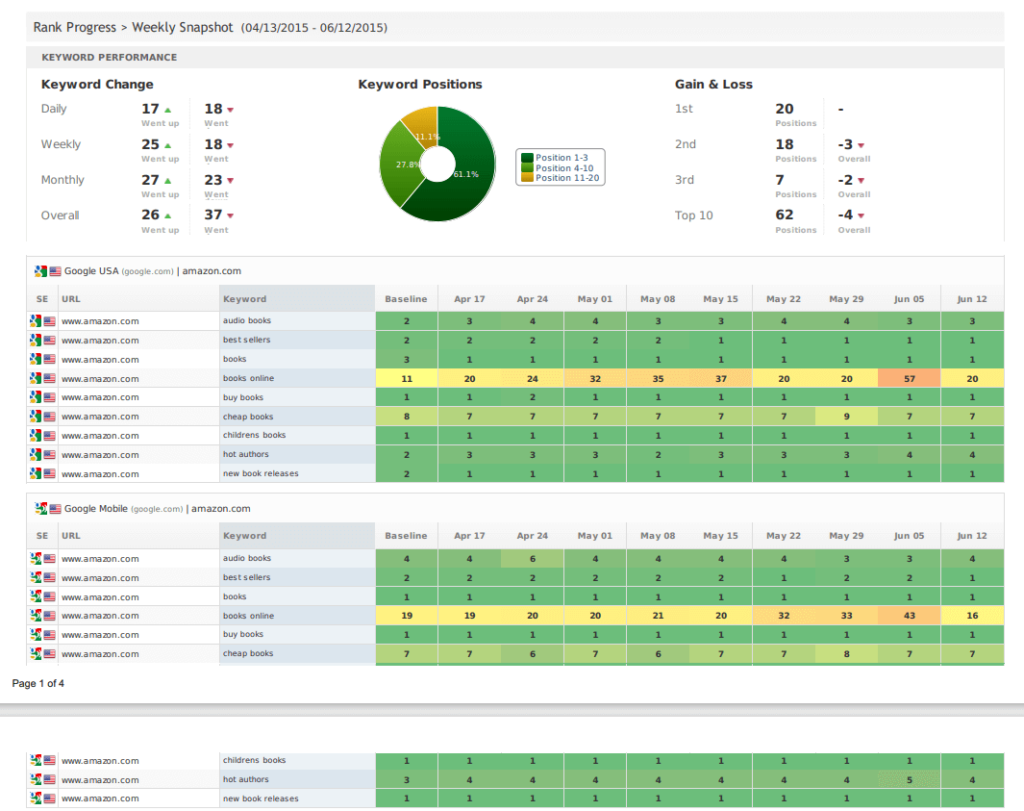Screen dimensions: 1024x811
Task: Click the green up arrow beside Weekly 25
Action: 168,145
